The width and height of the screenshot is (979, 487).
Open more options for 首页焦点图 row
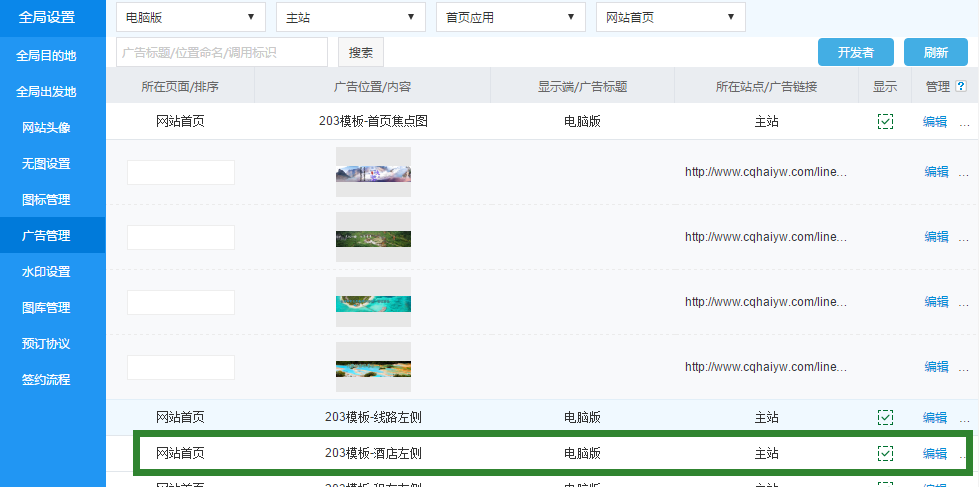pyautogui.click(x=964, y=122)
